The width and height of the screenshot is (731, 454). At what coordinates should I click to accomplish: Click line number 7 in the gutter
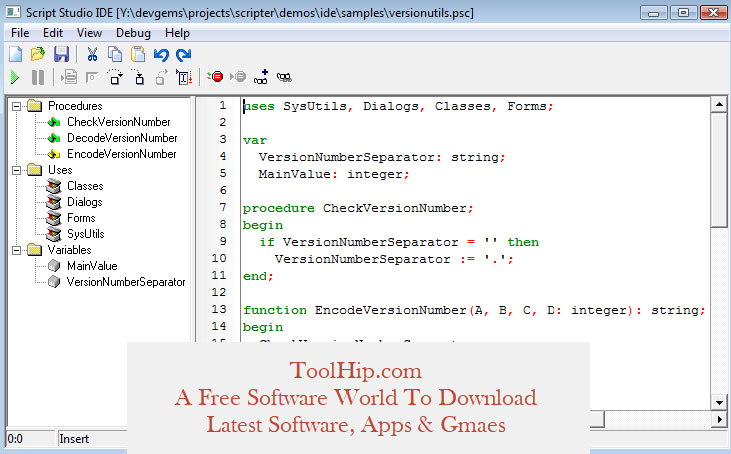coord(222,207)
